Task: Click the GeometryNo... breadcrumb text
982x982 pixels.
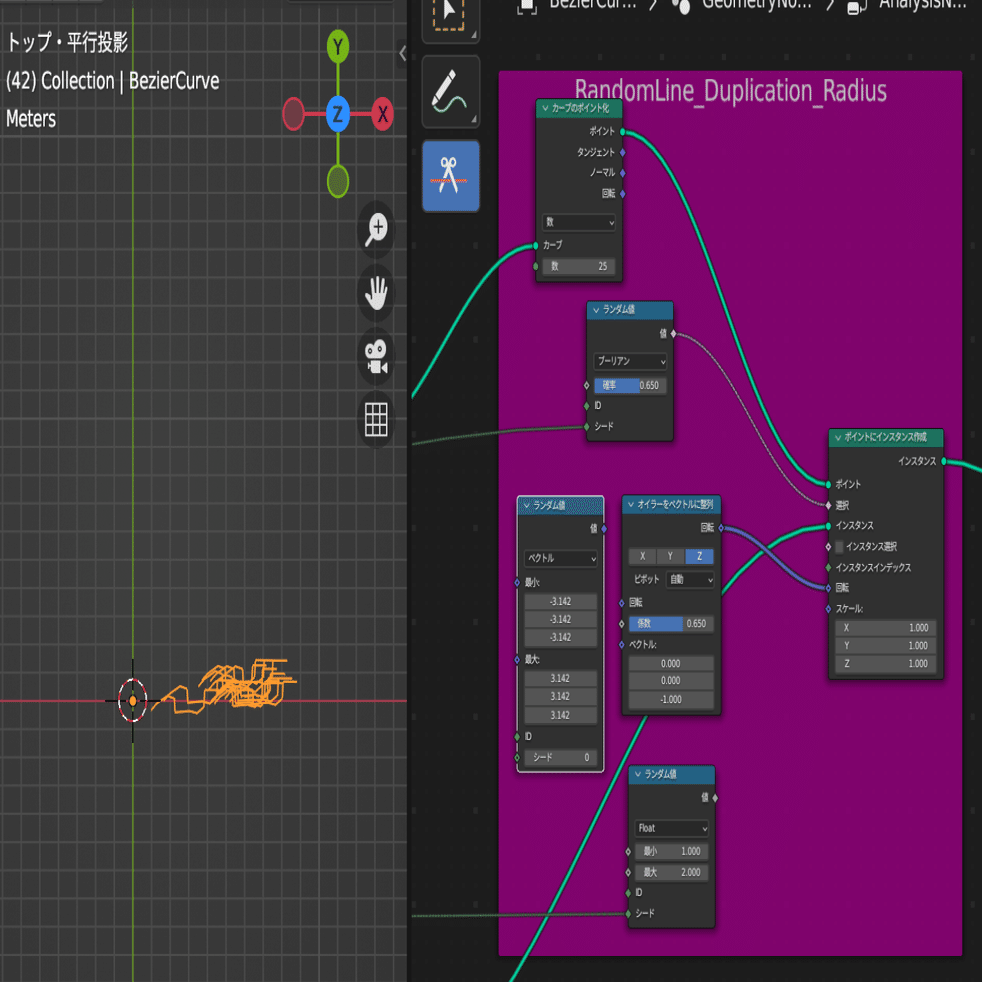Action: coord(757,5)
